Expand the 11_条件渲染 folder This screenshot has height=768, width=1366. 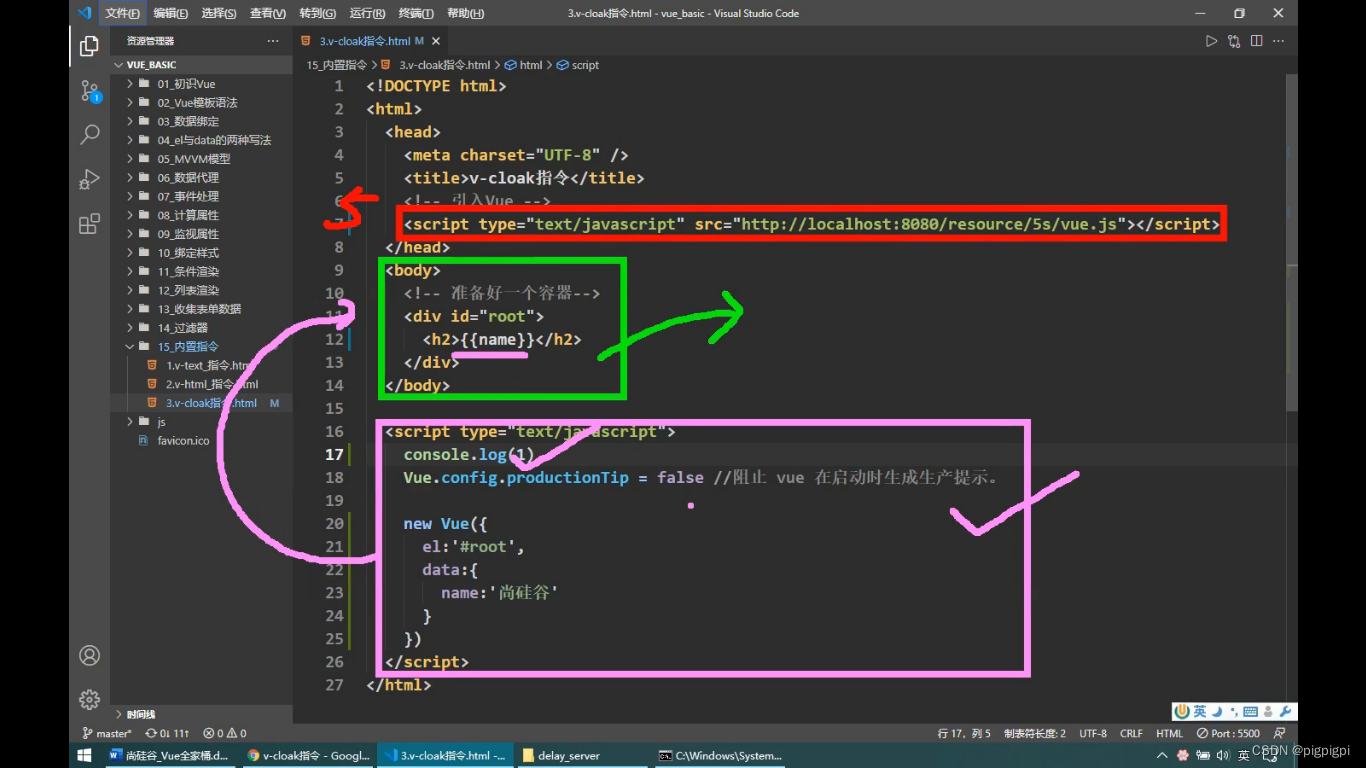click(130, 271)
